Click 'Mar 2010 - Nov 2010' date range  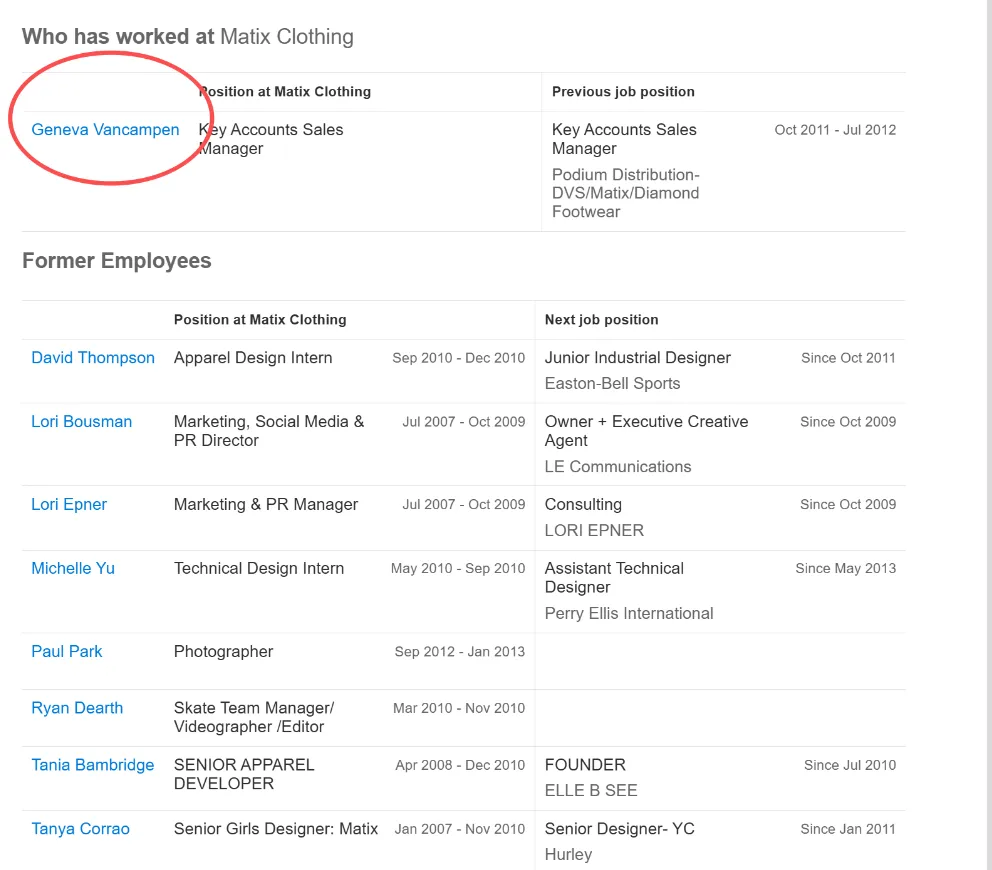[459, 708]
